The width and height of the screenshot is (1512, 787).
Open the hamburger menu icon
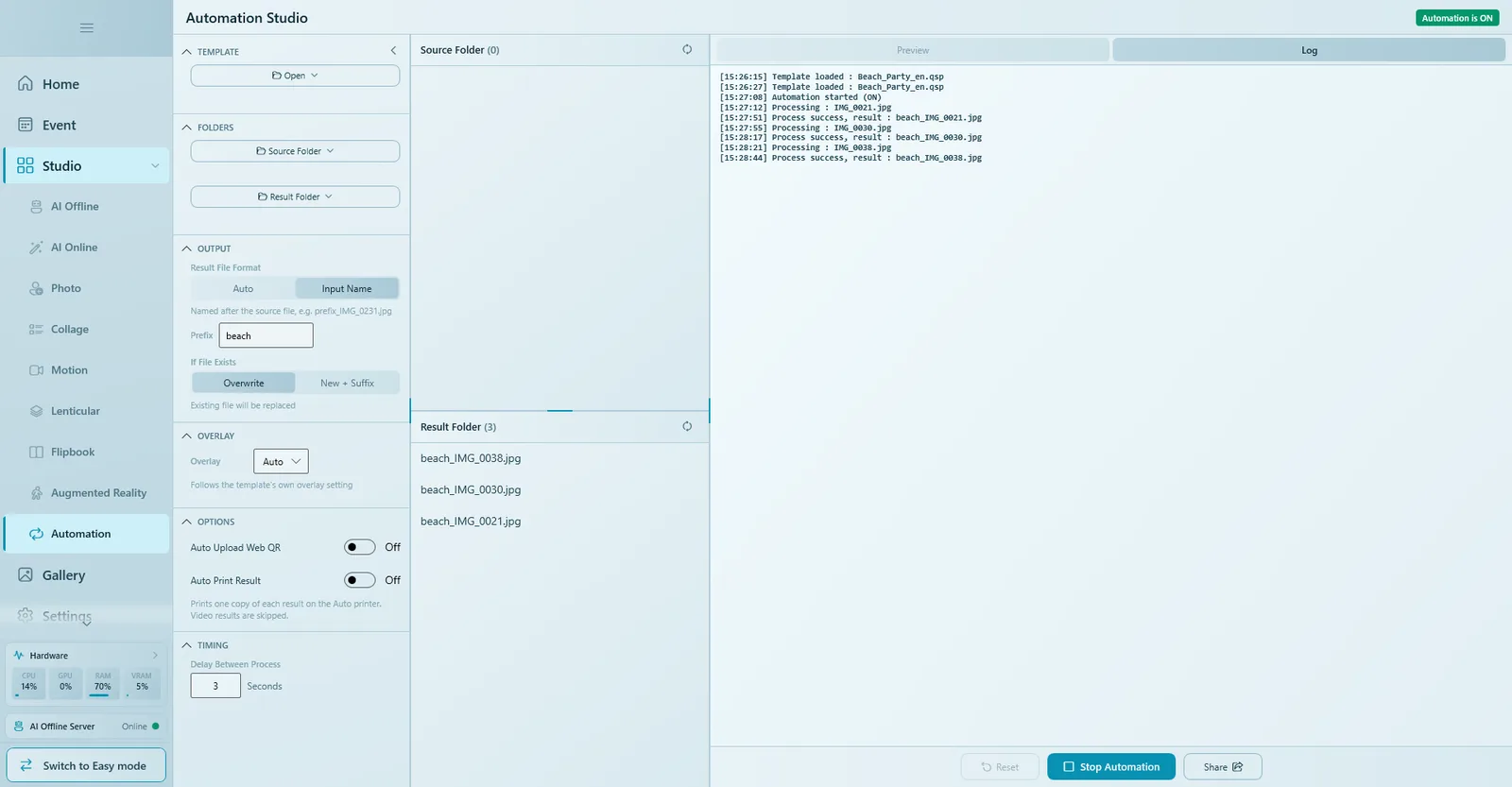click(x=86, y=27)
